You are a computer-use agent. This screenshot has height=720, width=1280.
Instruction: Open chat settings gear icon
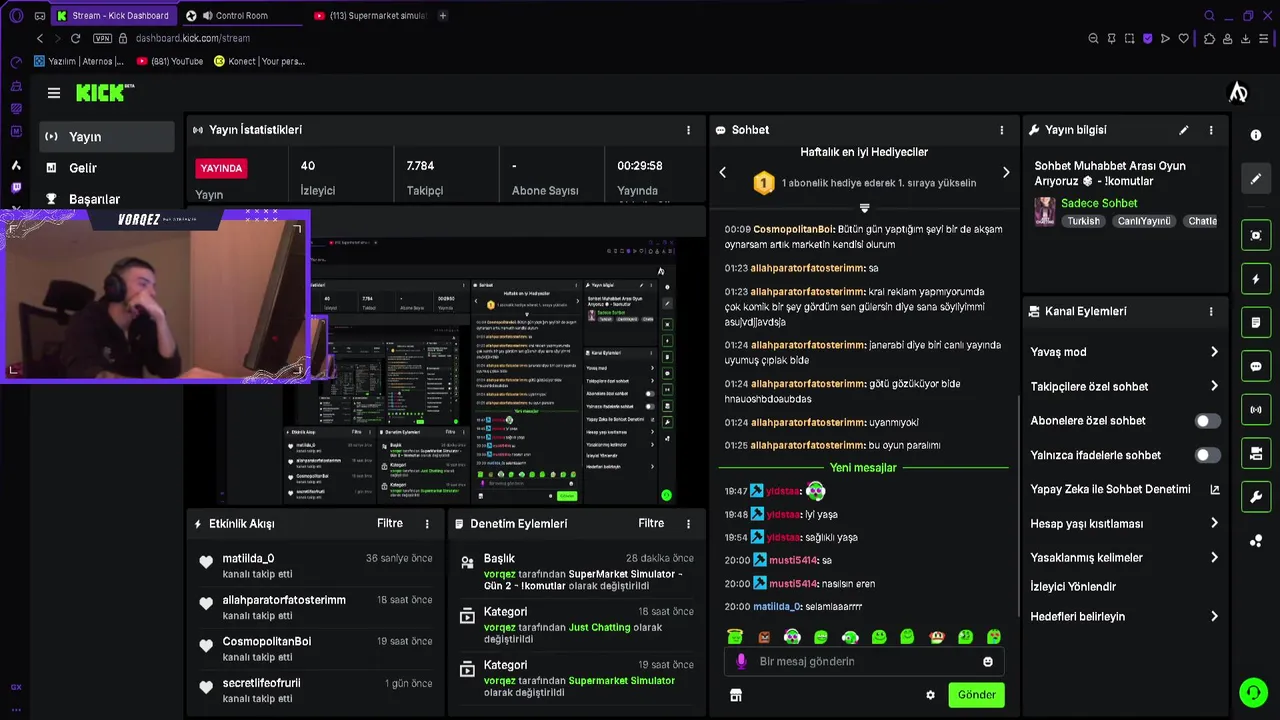click(x=930, y=695)
